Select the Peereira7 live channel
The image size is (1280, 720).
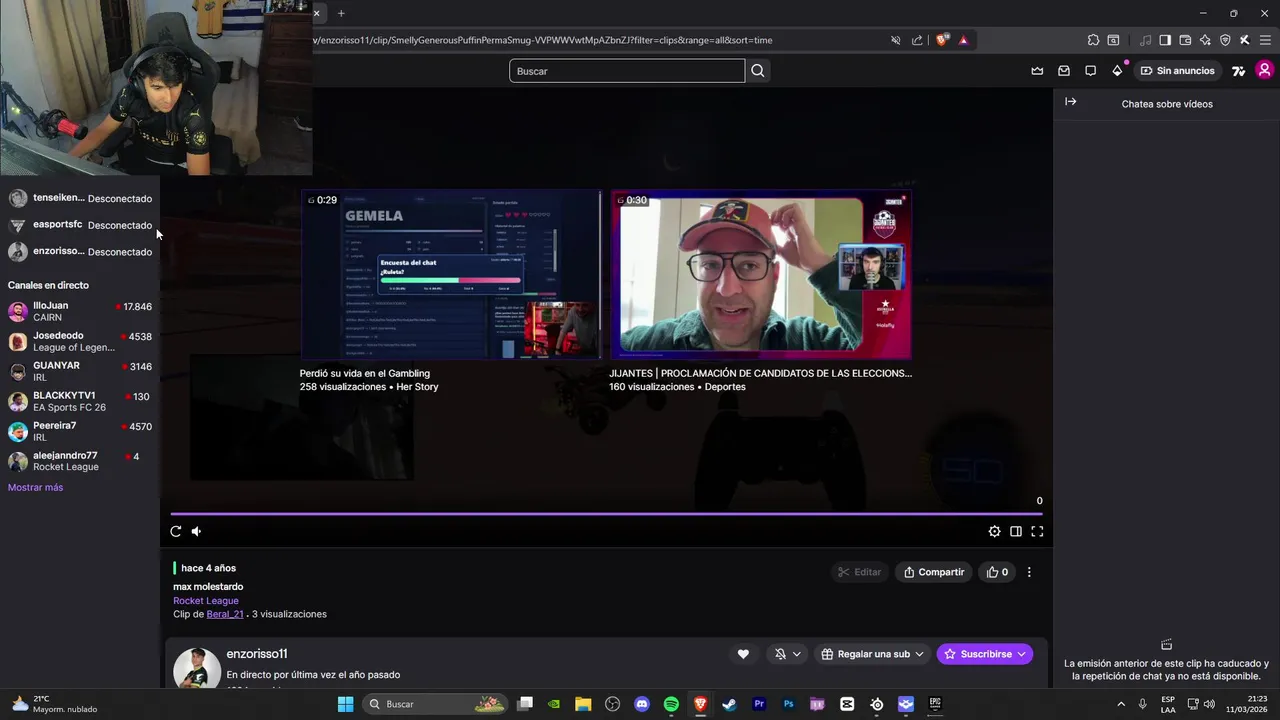pyautogui.click(x=80, y=431)
